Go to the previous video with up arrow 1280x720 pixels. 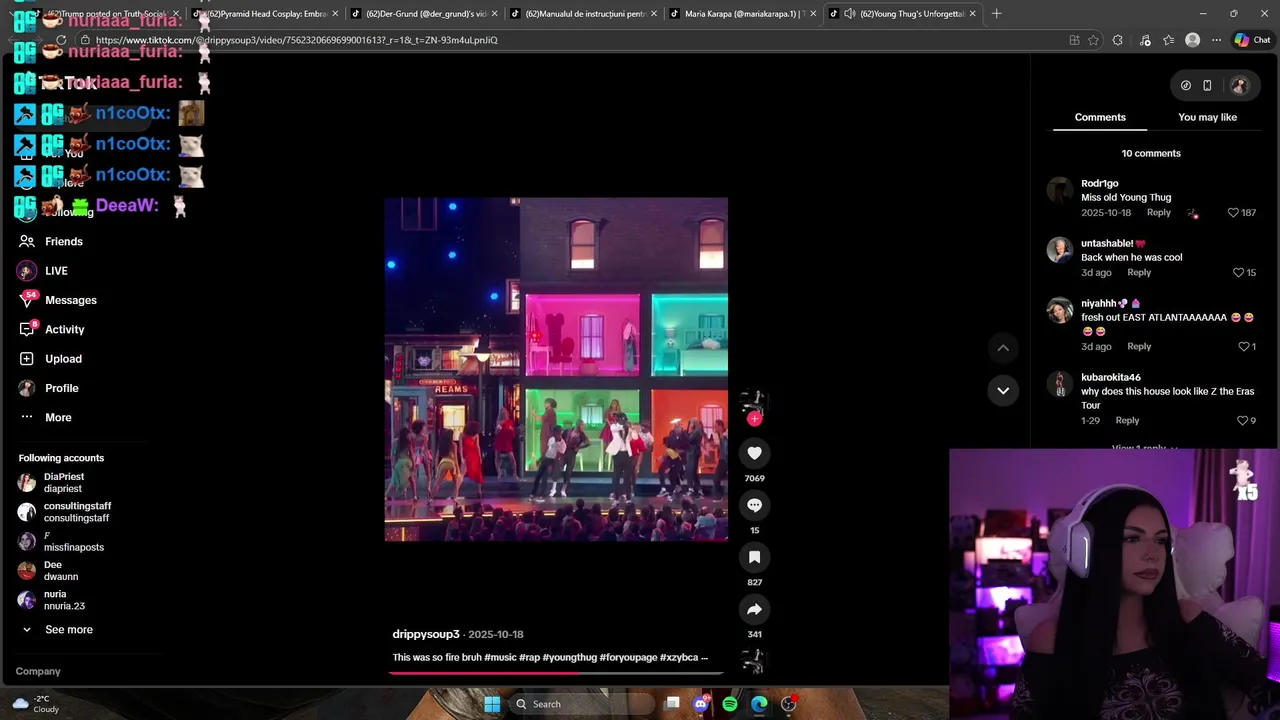[x=1003, y=347]
